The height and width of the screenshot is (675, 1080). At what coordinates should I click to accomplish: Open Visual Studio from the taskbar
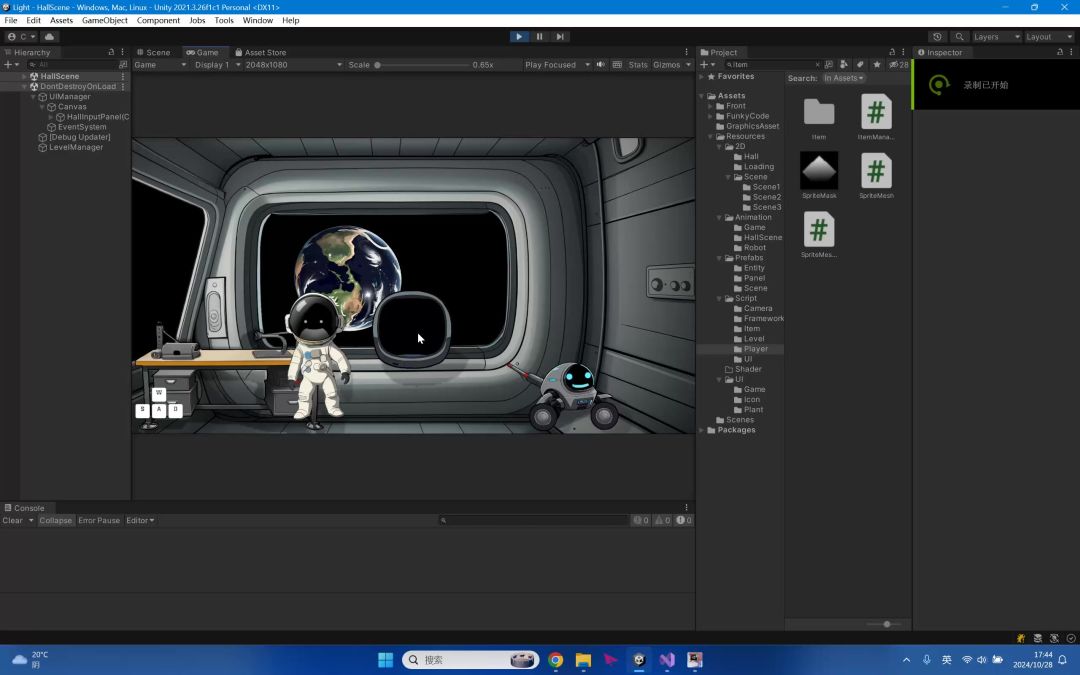667,660
